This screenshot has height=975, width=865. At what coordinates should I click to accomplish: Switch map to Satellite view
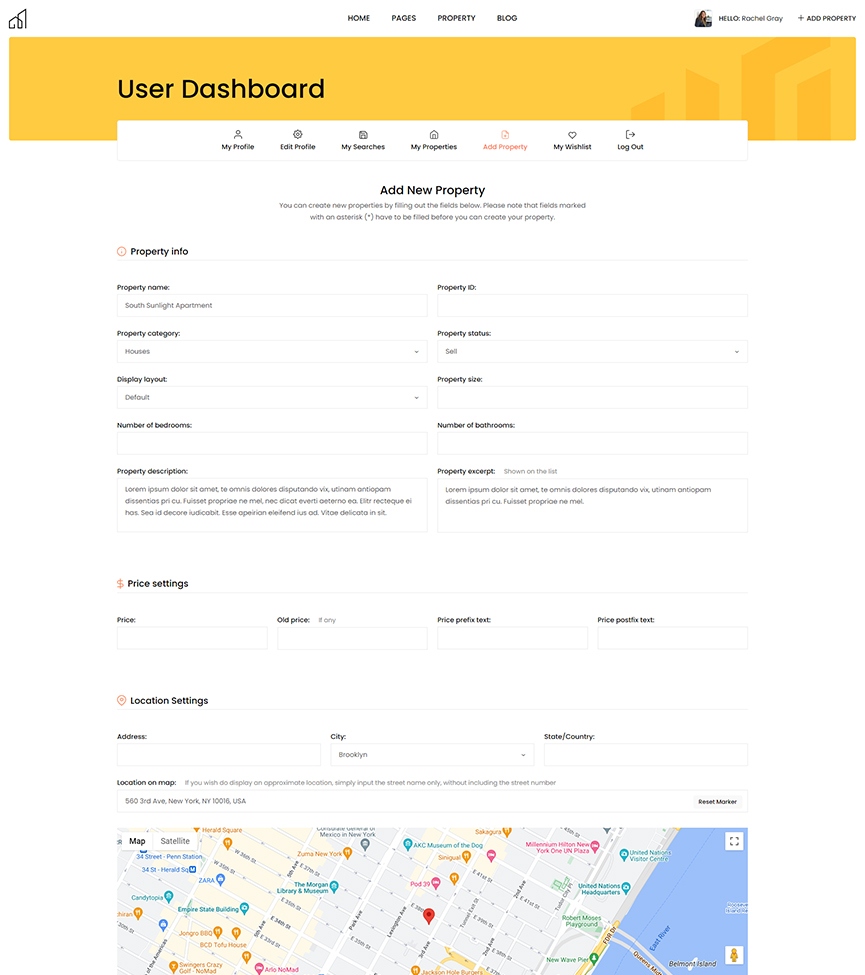174,841
